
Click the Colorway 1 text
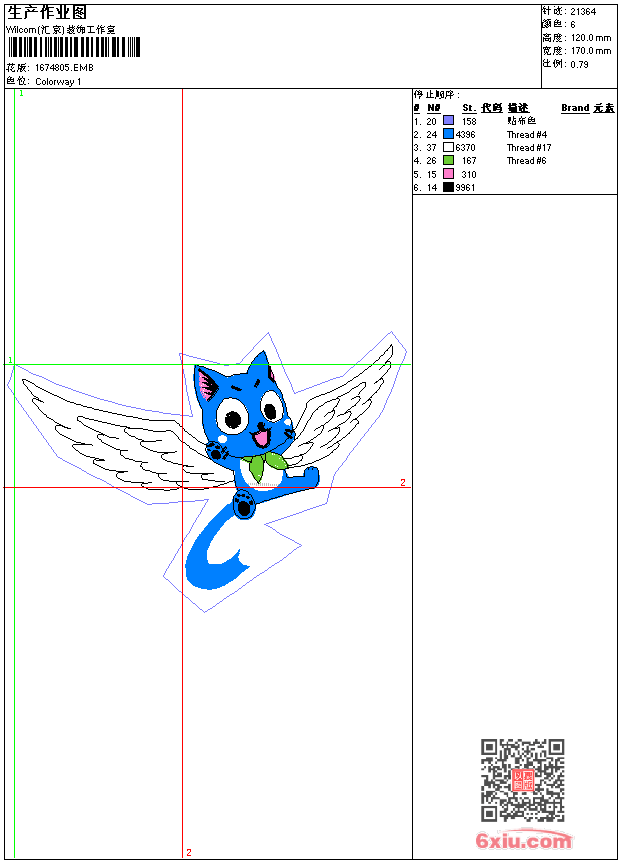coord(58,82)
